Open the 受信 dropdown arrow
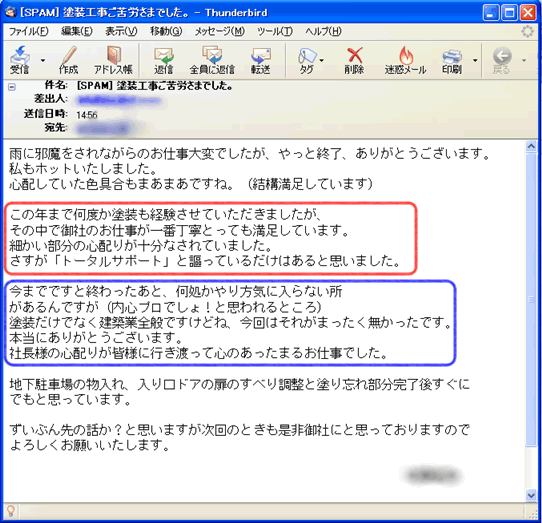The width and height of the screenshot is (542, 523). point(43,60)
